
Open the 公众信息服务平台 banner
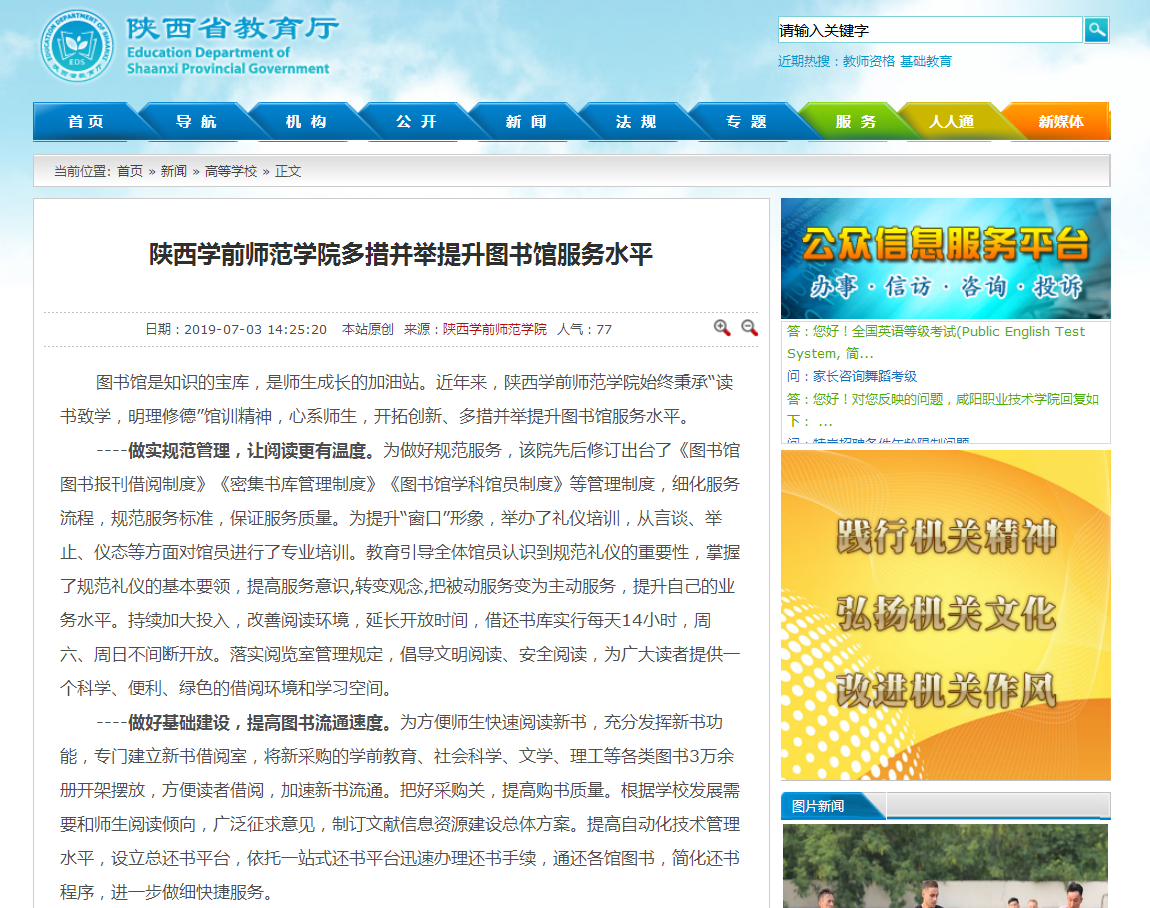(945, 258)
